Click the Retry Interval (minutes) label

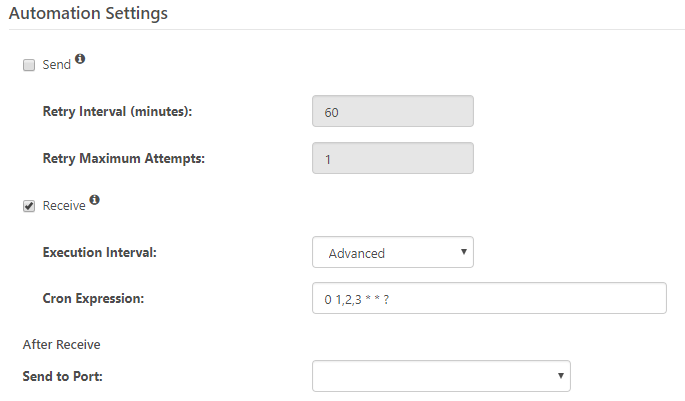(117, 111)
